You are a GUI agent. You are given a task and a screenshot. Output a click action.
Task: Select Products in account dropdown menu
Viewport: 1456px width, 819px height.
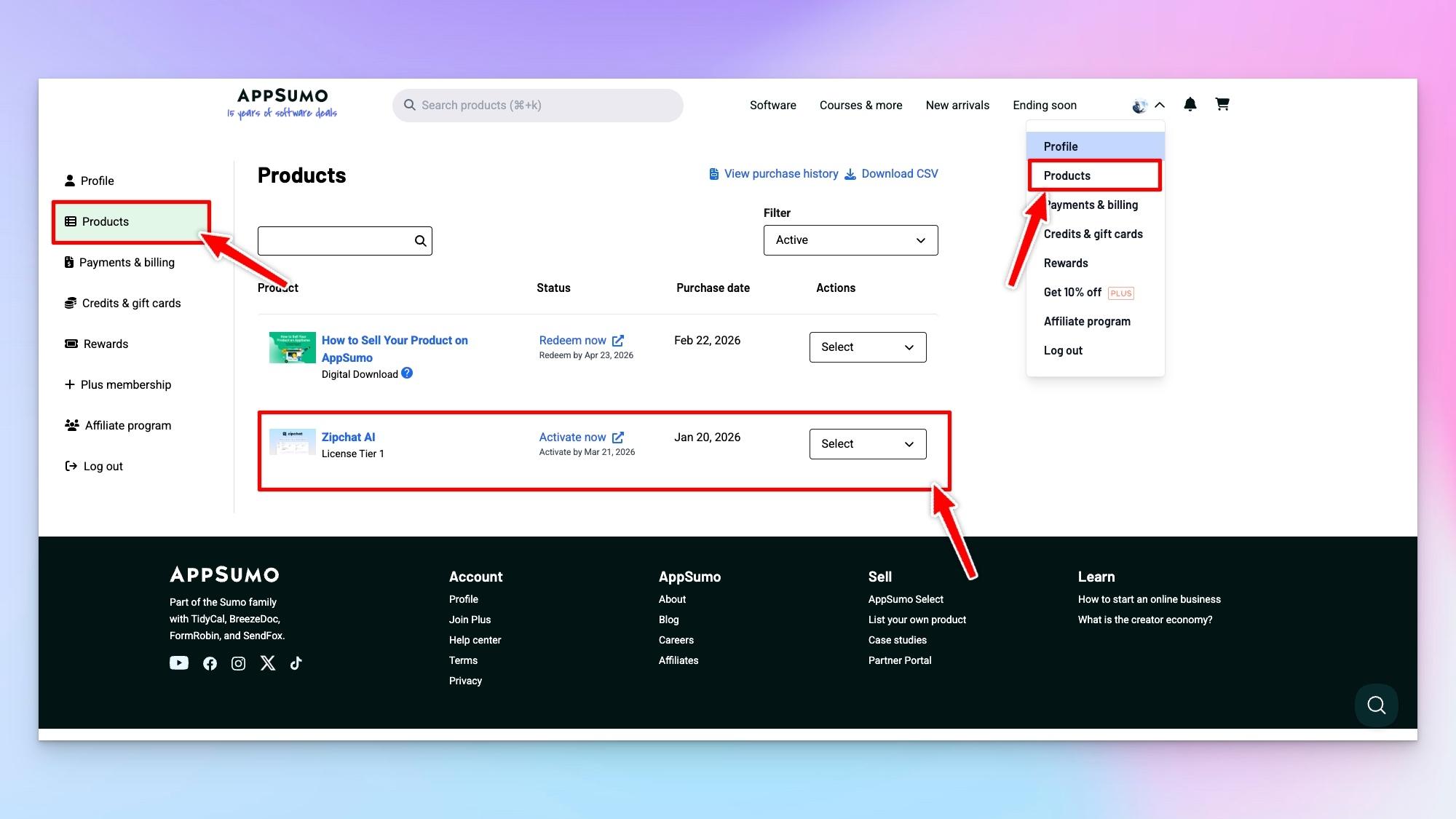[1095, 175]
